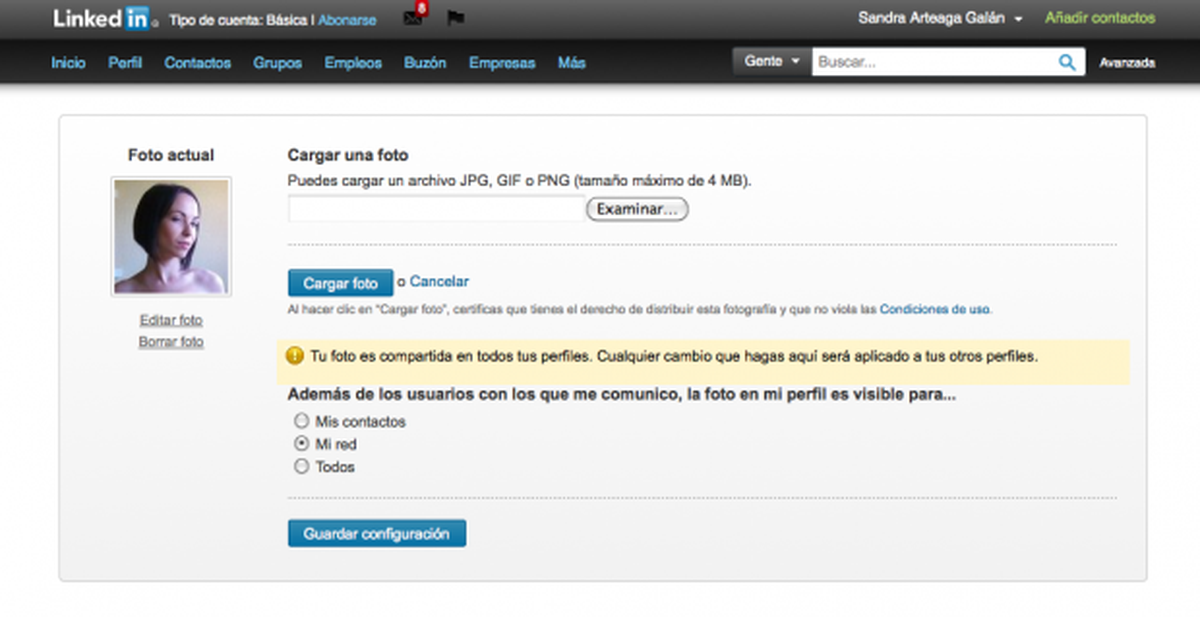Check notifications with the flag icon
The height and width of the screenshot is (617, 1200).
point(456,18)
